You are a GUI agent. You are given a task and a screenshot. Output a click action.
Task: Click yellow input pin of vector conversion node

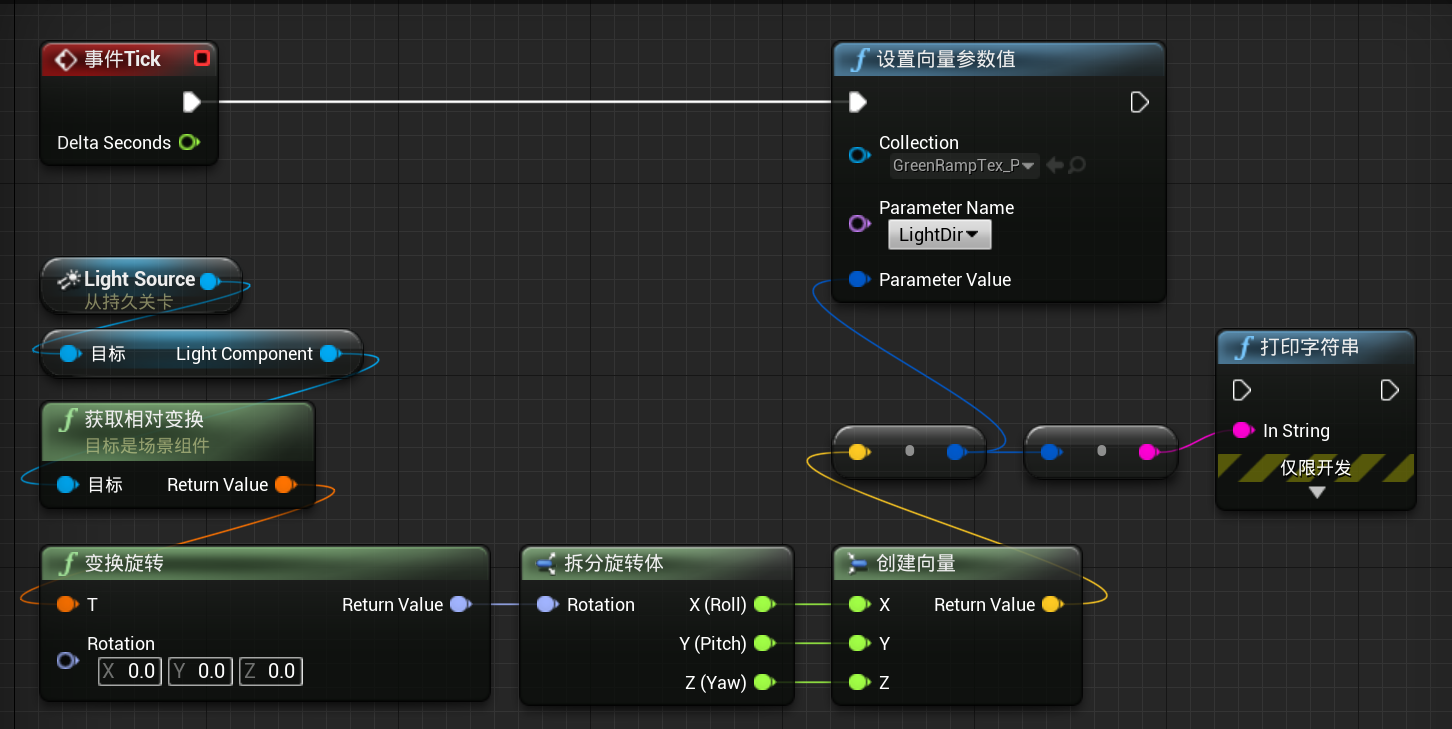click(x=858, y=452)
